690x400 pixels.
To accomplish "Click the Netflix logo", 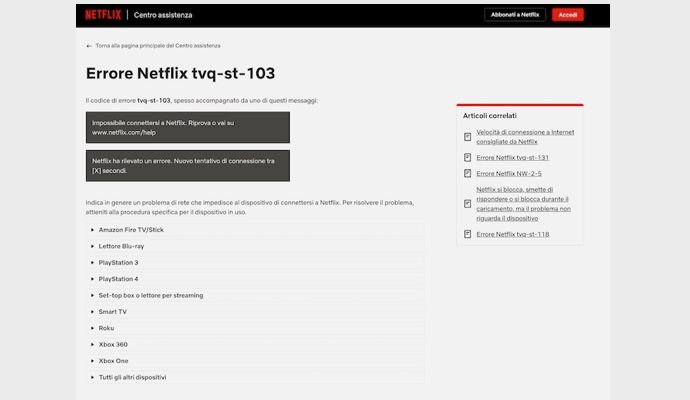I will (x=103, y=15).
